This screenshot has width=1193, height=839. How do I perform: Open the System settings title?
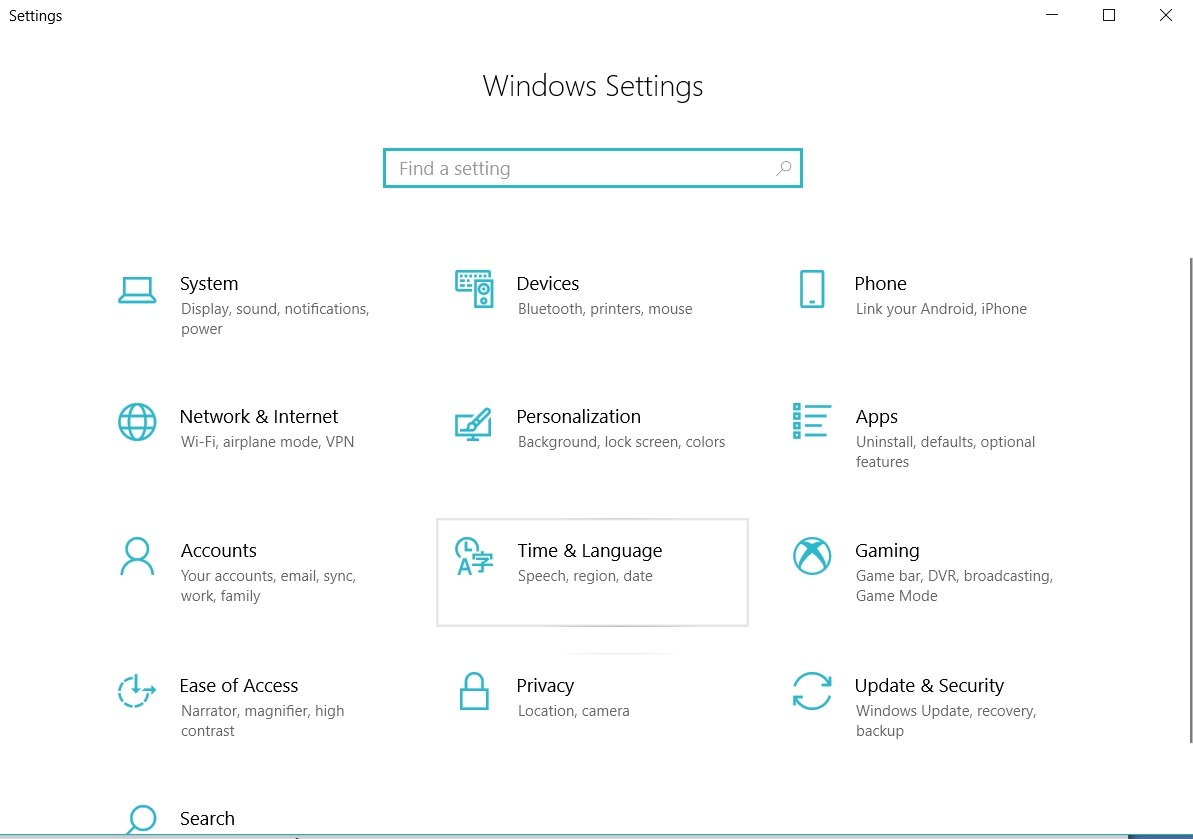click(209, 284)
